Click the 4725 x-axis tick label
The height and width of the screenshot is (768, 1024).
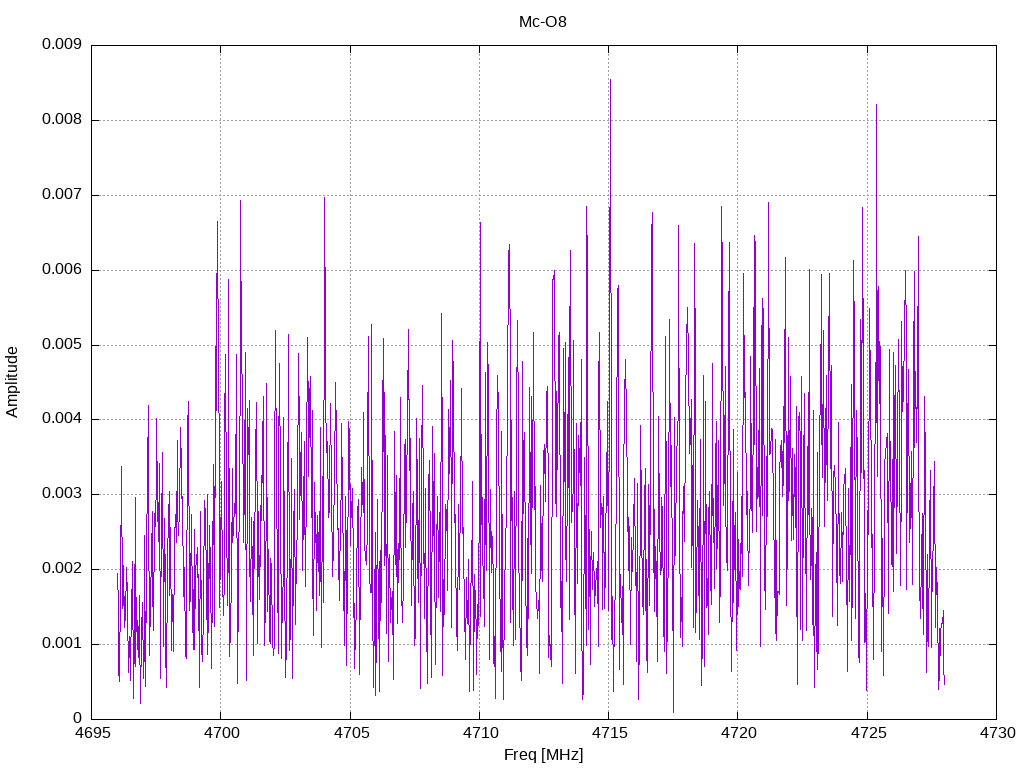(x=868, y=733)
